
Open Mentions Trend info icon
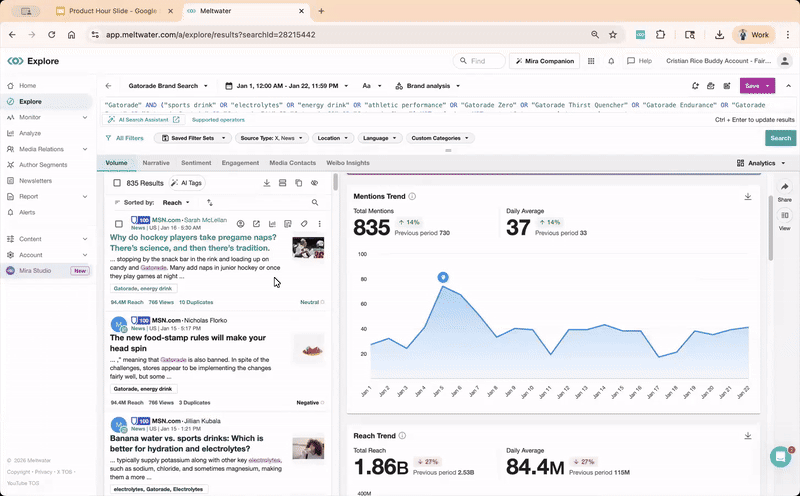pos(412,196)
